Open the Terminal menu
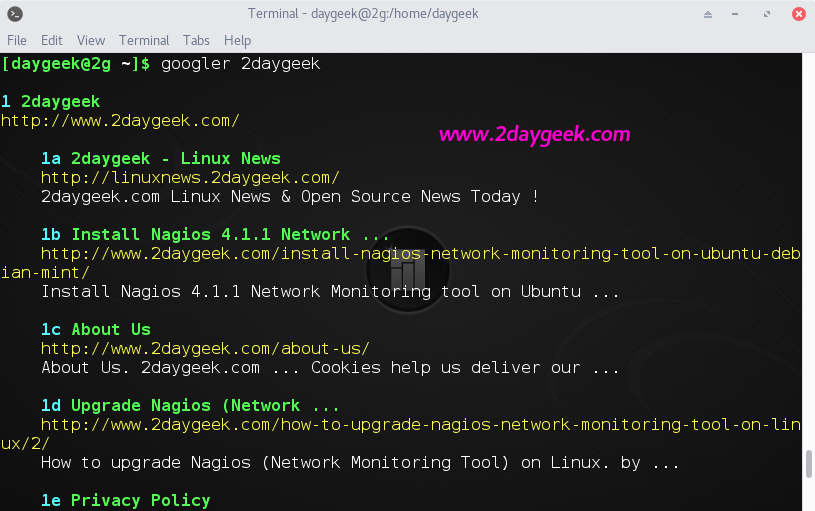Screen dimensions: 815x511 pyautogui.click(x=144, y=41)
